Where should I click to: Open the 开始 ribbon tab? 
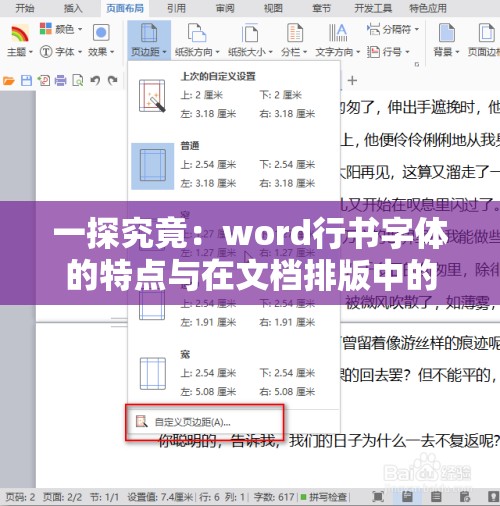(25, 8)
